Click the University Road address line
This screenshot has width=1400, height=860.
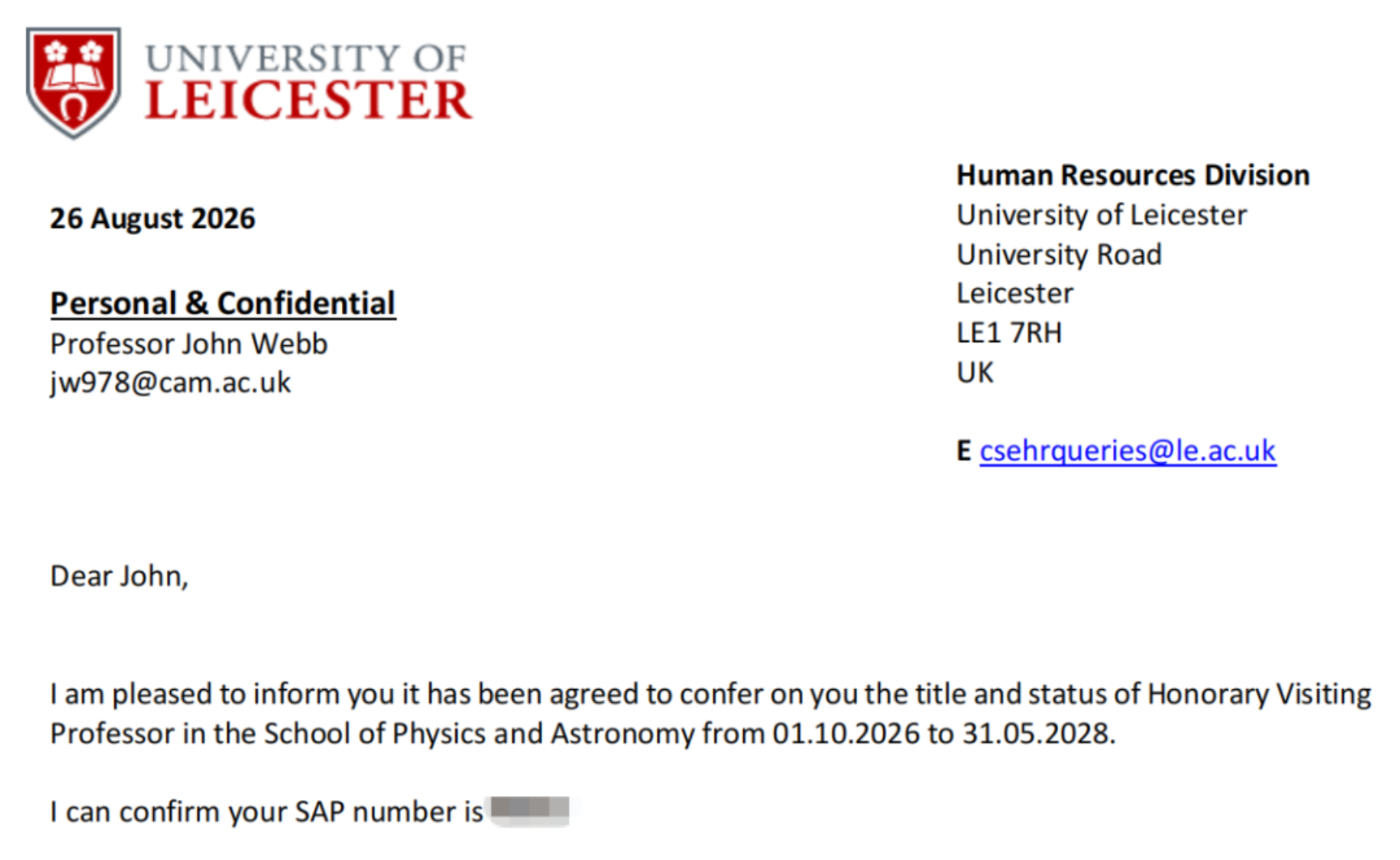pos(1059,255)
